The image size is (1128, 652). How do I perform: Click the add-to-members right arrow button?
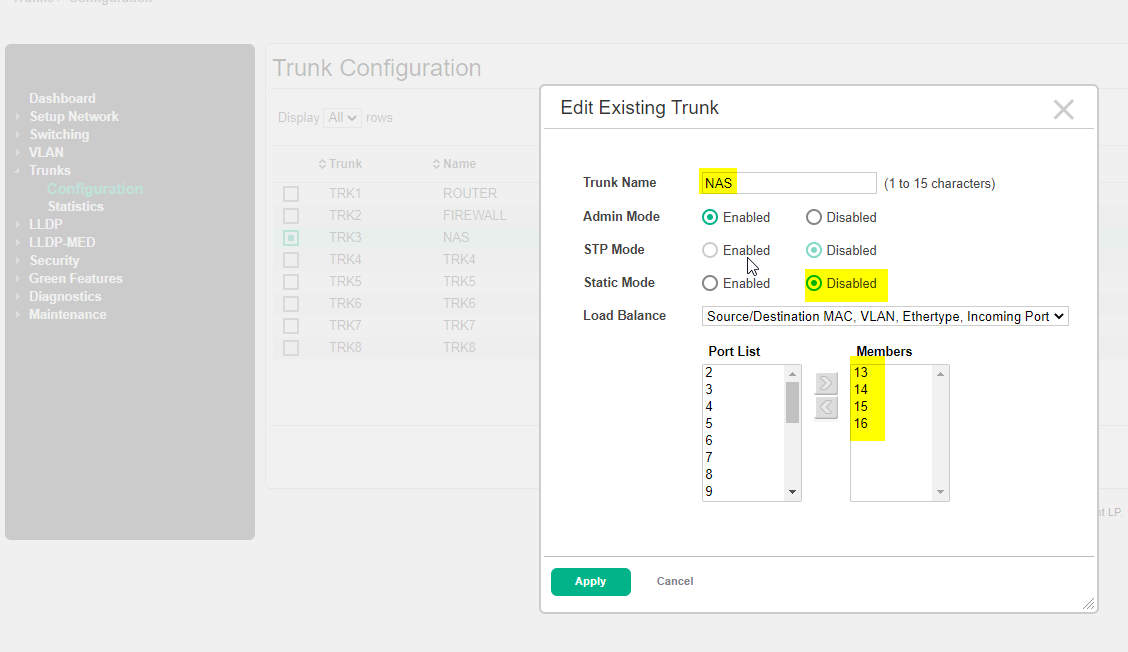825,383
